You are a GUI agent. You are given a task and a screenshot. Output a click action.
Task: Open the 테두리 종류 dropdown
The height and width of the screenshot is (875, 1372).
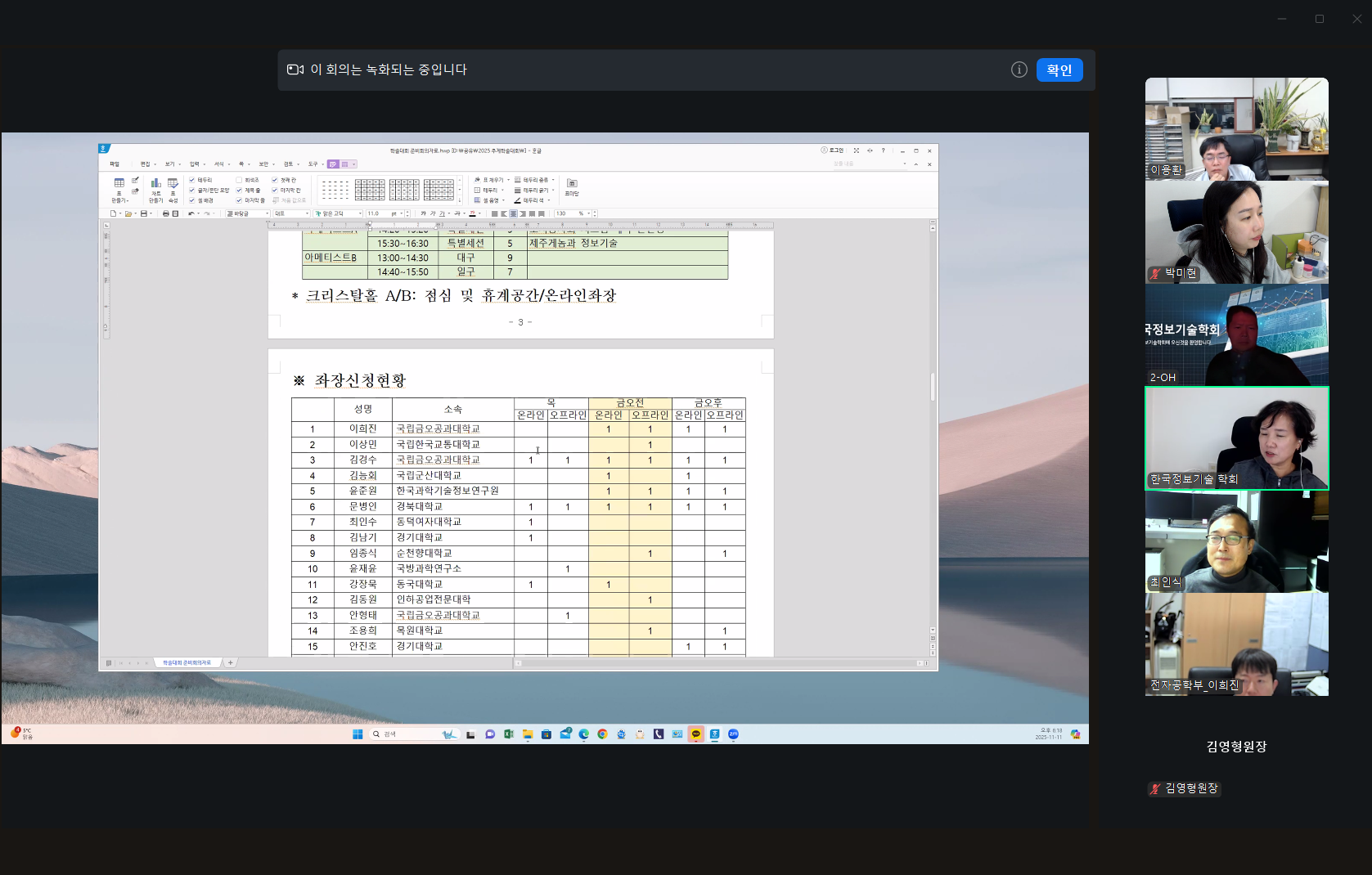pyautogui.click(x=553, y=180)
